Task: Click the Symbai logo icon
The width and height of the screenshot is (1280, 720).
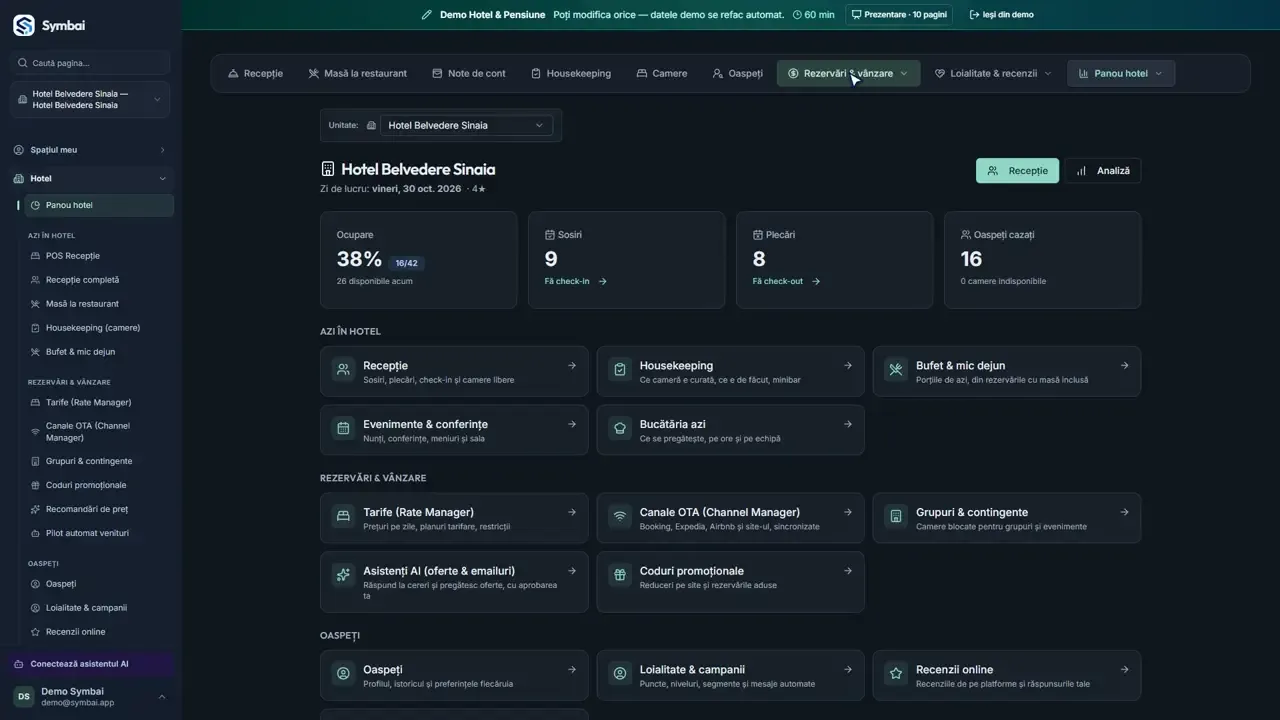Action: click(x=23, y=26)
